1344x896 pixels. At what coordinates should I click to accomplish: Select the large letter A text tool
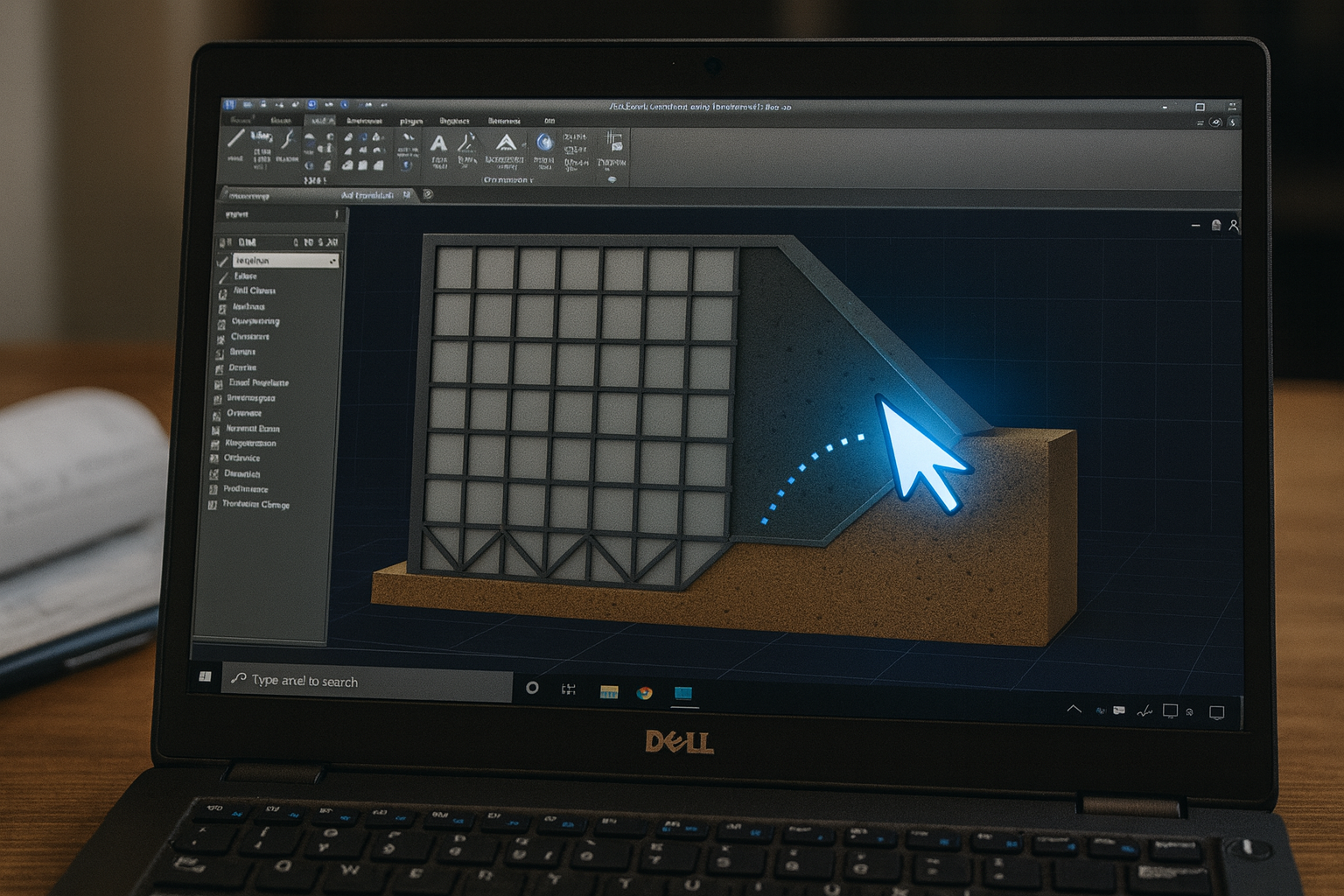coord(438,144)
